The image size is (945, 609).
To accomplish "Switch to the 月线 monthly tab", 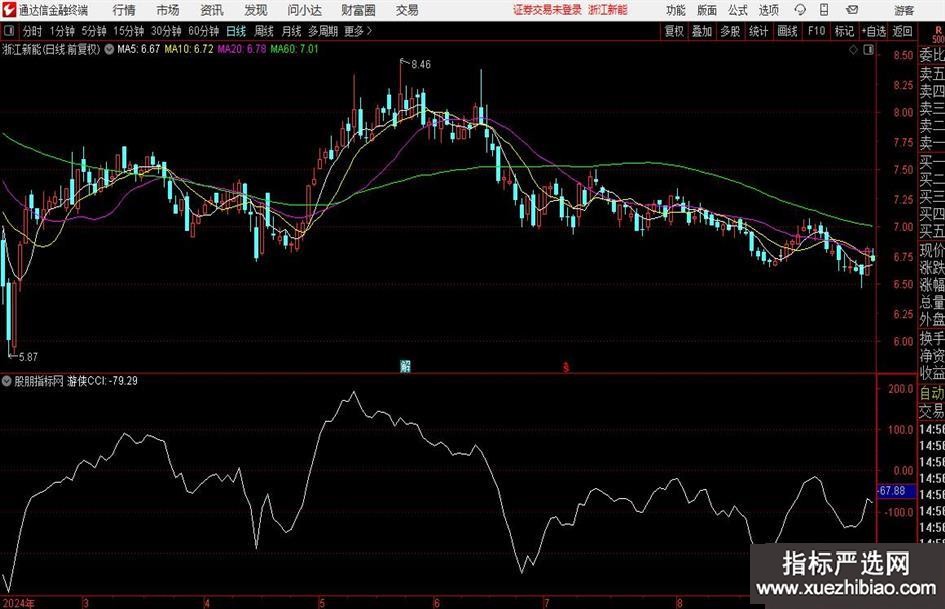I will pyautogui.click(x=291, y=31).
